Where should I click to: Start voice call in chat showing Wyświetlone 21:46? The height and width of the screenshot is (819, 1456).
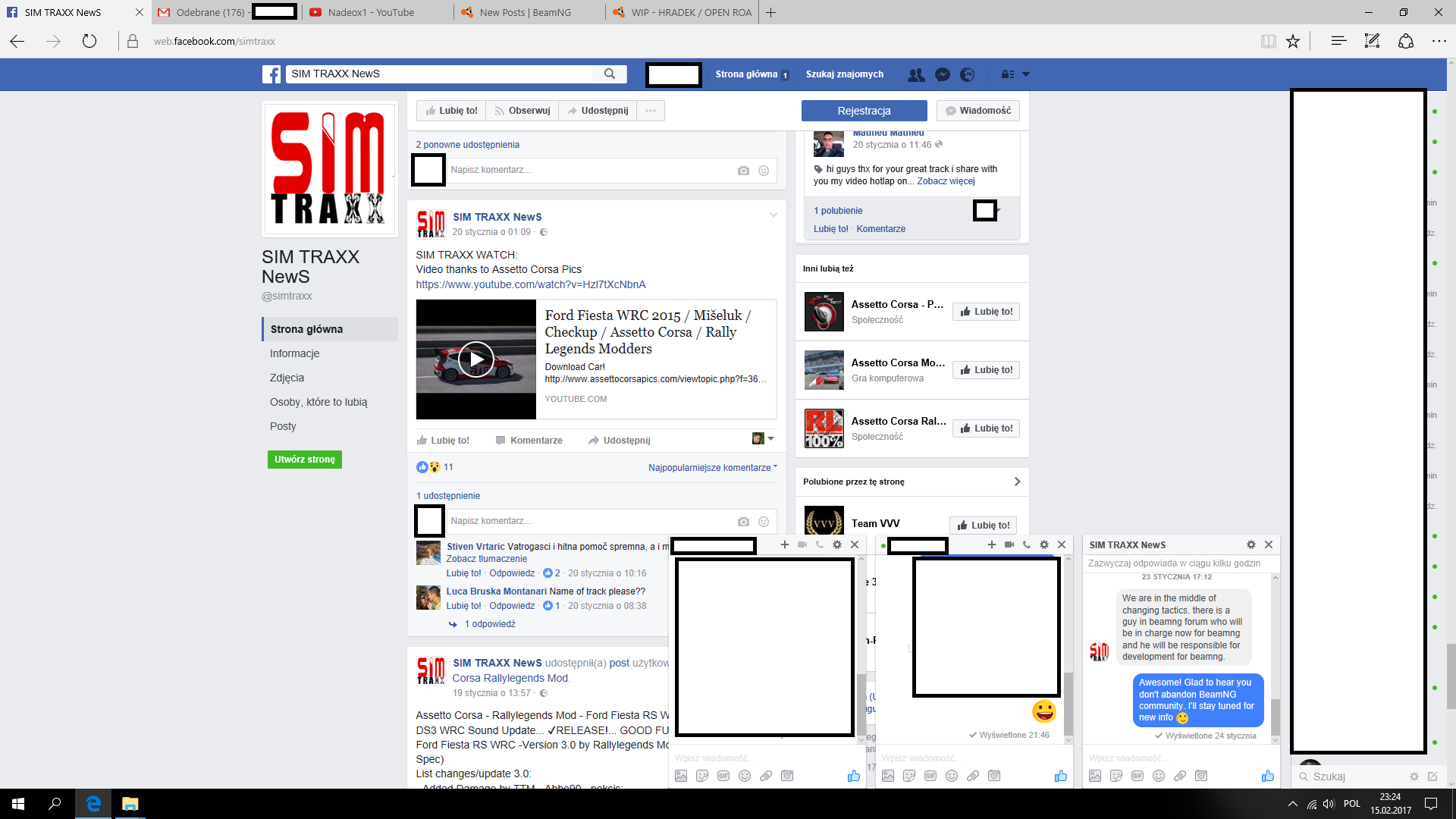(1027, 544)
